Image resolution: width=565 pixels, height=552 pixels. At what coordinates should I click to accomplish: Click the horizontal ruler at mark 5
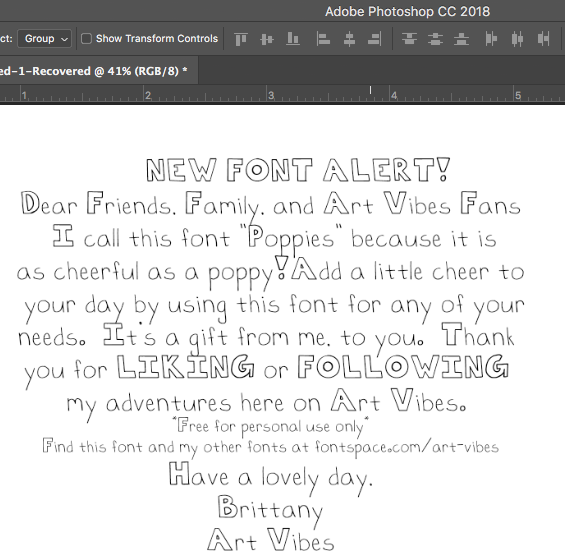point(518,96)
